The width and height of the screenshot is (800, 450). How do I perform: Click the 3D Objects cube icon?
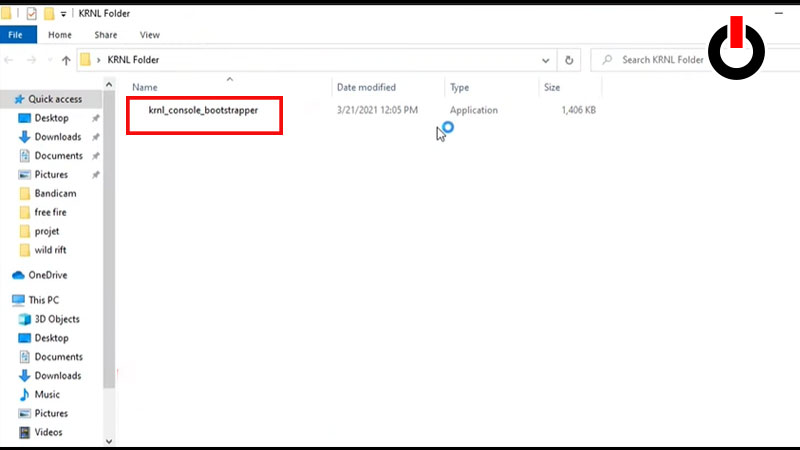coord(24,319)
